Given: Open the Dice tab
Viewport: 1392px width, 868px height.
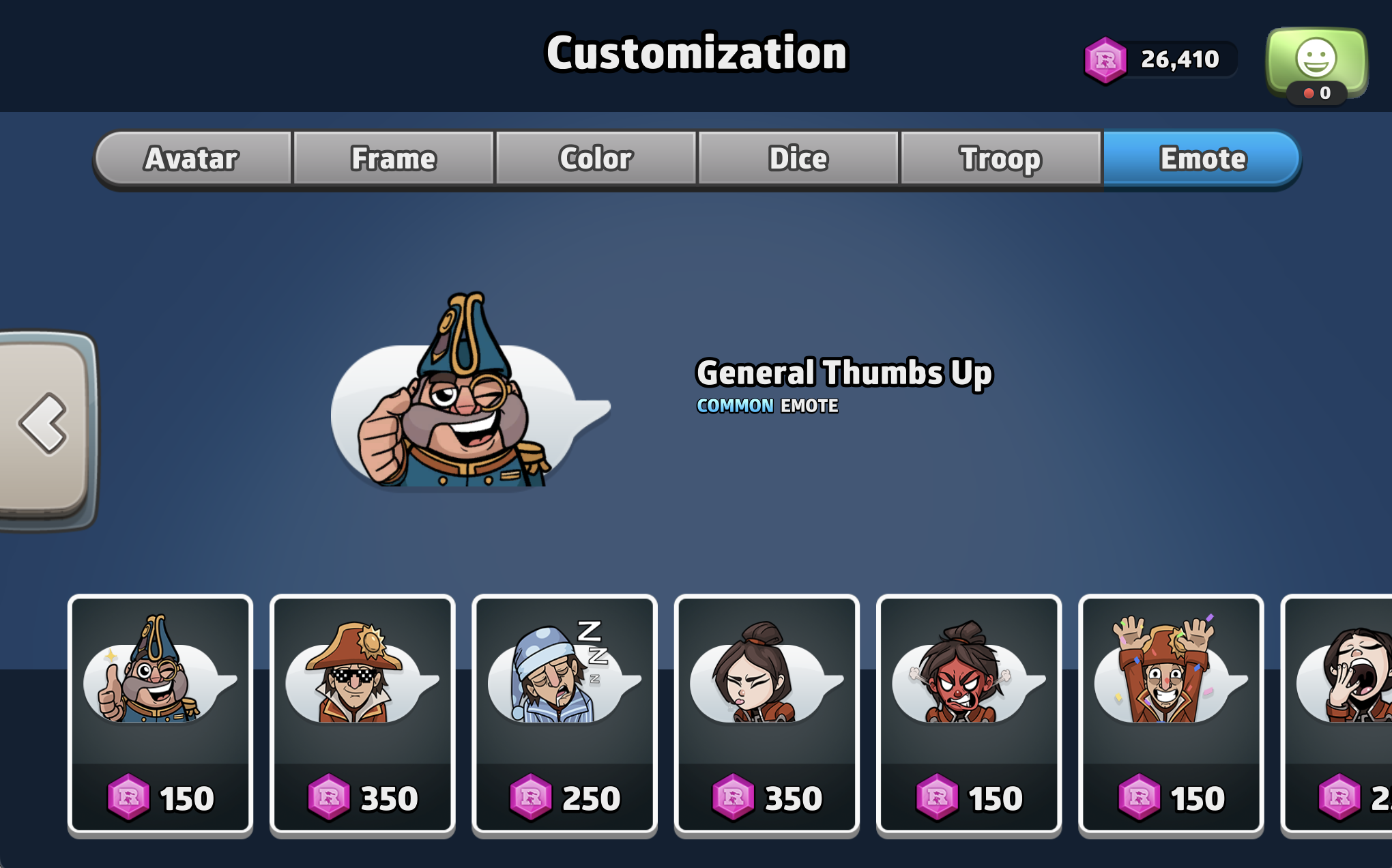Looking at the screenshot, I should [x=798, y=158].
